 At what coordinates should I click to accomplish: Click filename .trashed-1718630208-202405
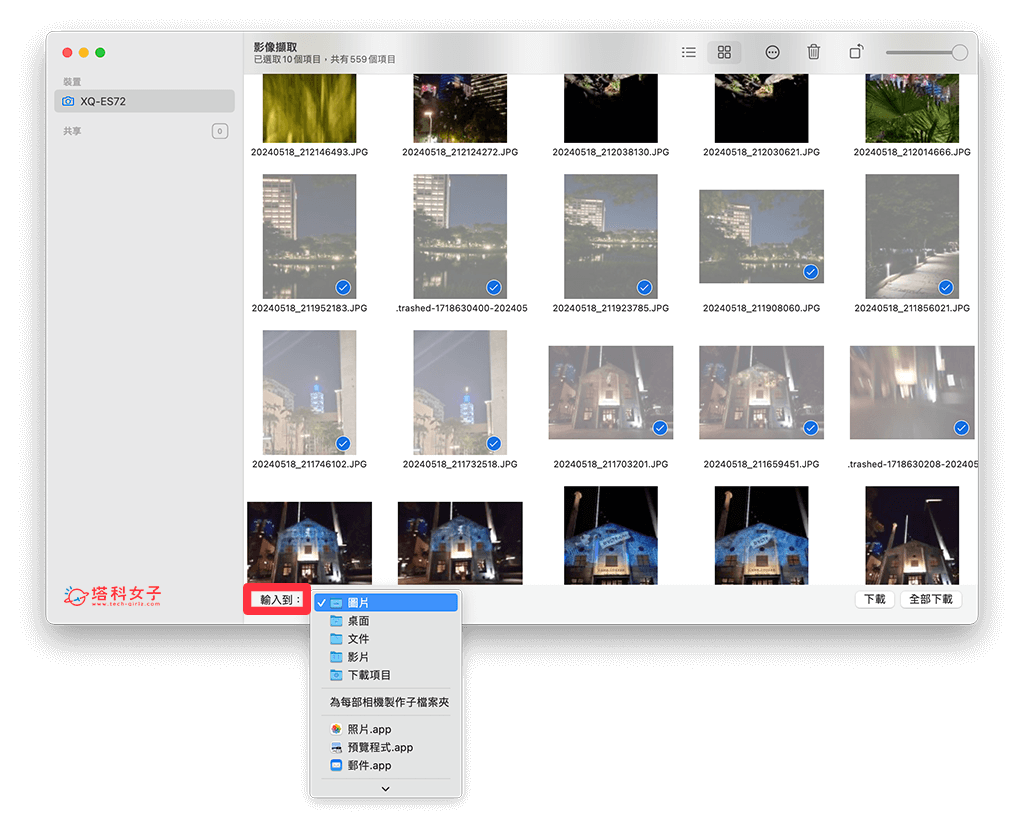[x=912, y=464]
